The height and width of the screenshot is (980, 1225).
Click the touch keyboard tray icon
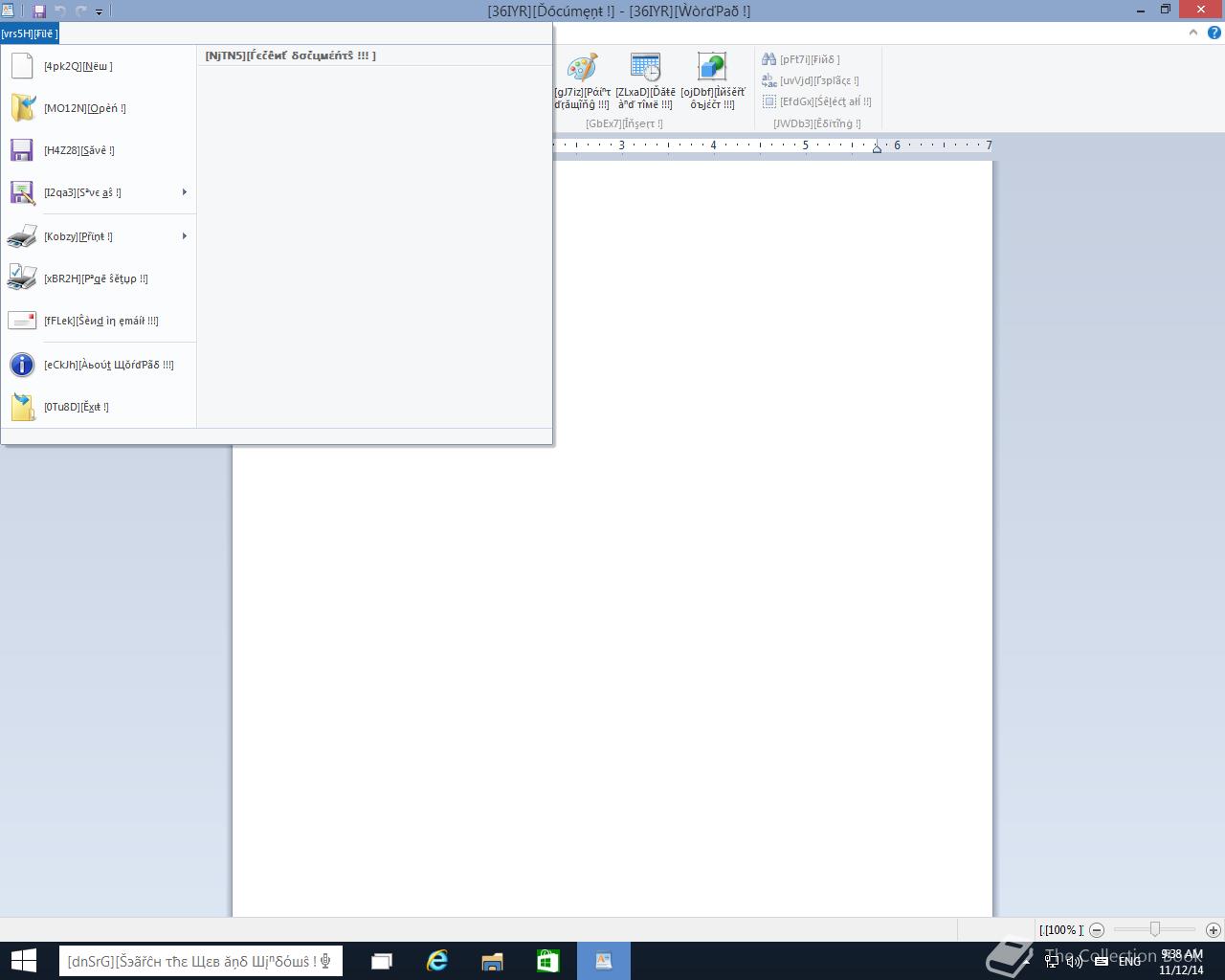coord(1102,961)
